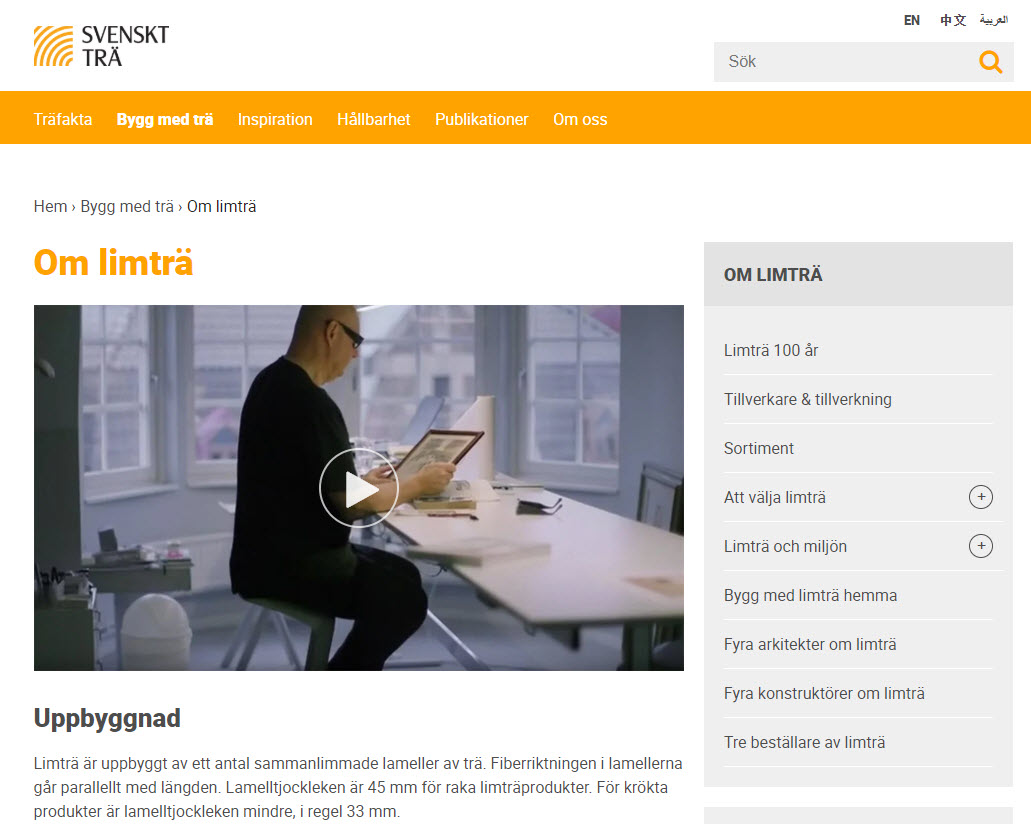Expand the Att välja limträ submenu
Image resolution: width=1031 pixels, height=824 pixels.
[x=980, y=497]
